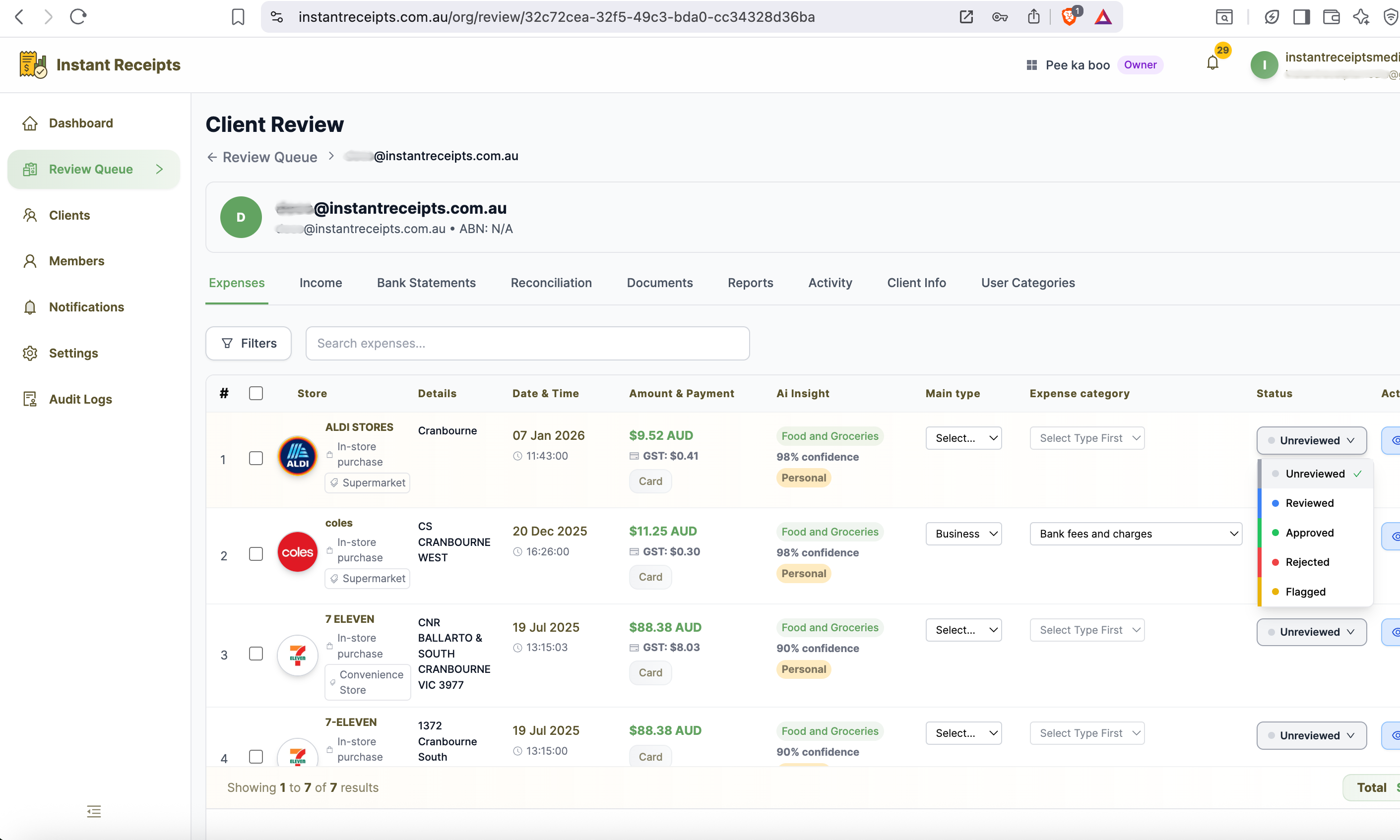
Task: Switch to the Bank Statements tab
Action: [427, 283]
